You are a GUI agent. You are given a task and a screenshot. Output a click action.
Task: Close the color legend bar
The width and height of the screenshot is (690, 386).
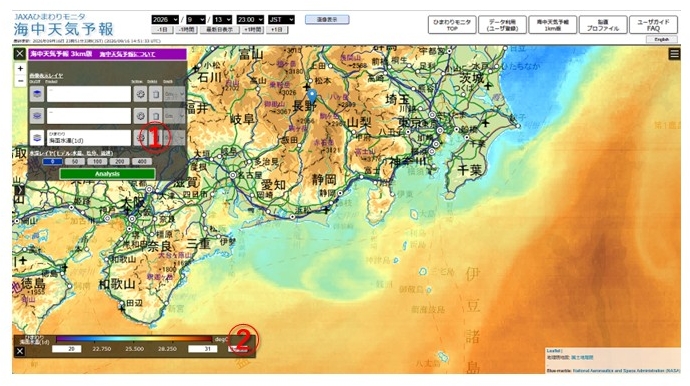coord(19,351)
